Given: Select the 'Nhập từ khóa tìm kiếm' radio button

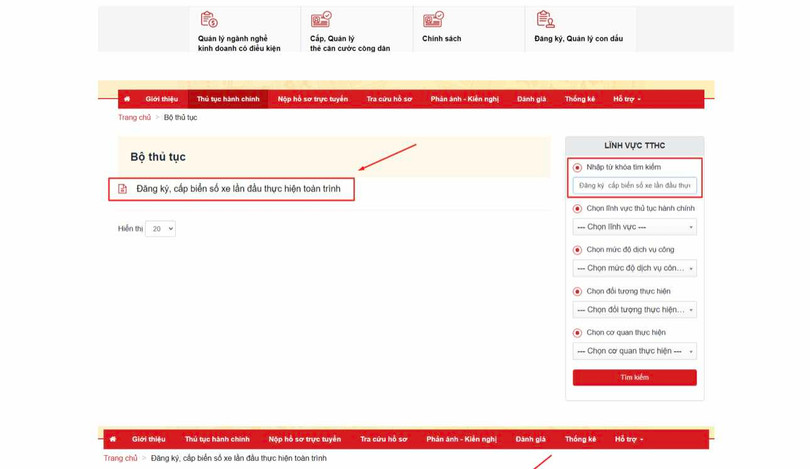Looking at the screenshot, I should [577, 168].
